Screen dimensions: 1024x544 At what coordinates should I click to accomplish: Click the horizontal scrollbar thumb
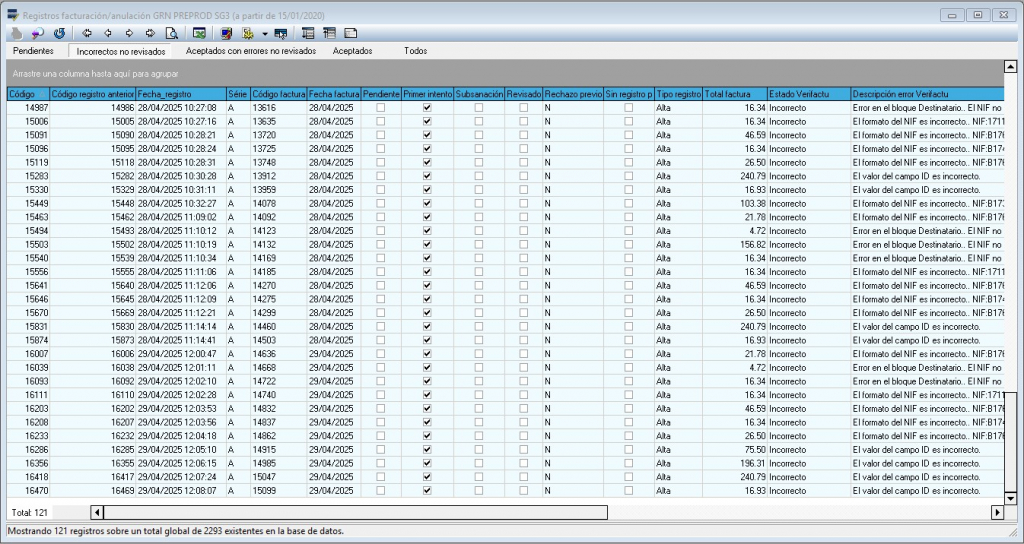355,513
